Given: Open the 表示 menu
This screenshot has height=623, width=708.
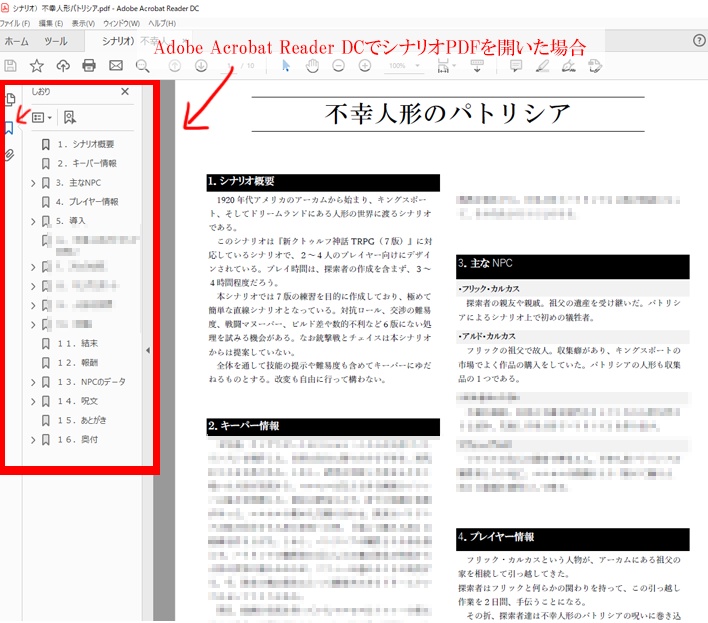Looking at the screenshot, I should point(83,23).
